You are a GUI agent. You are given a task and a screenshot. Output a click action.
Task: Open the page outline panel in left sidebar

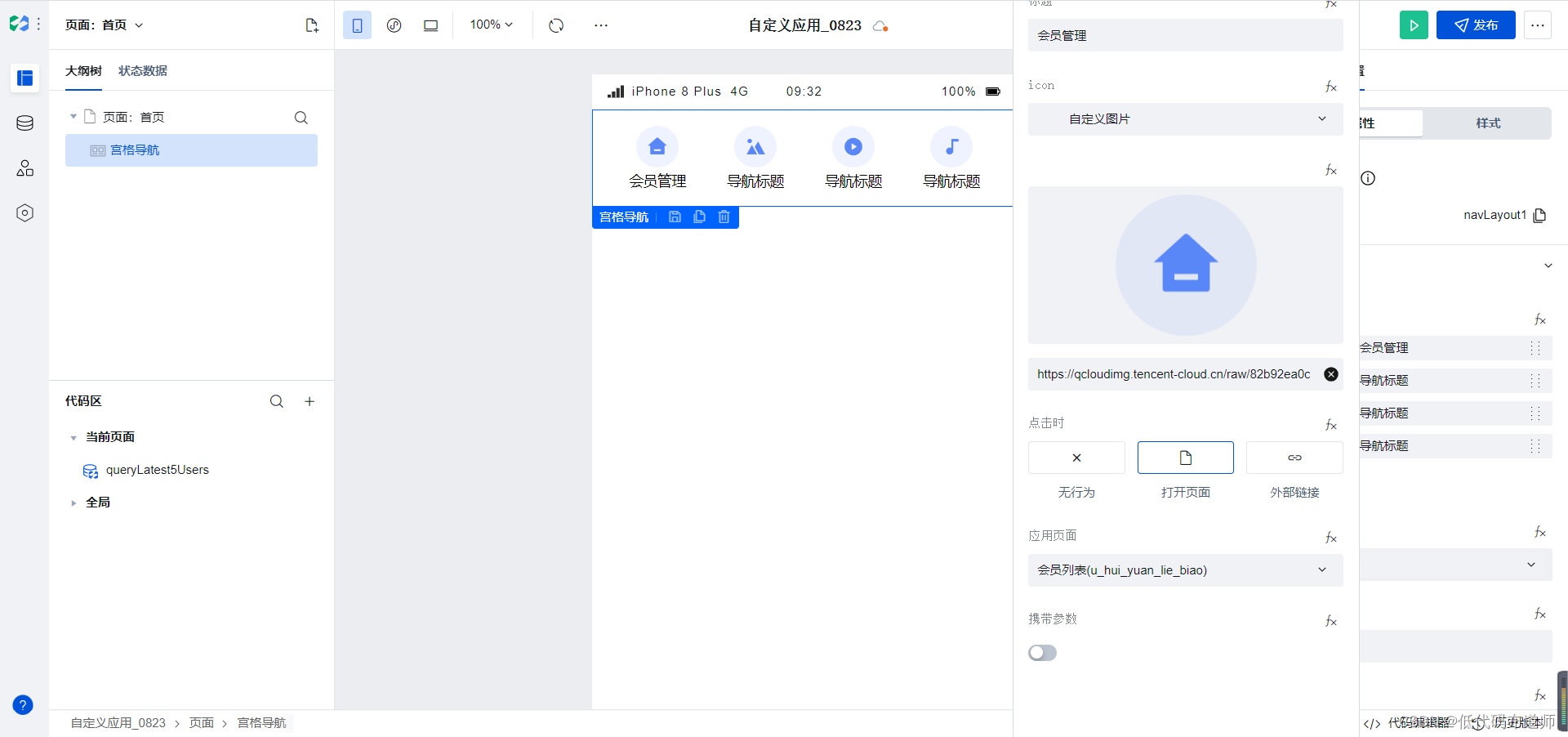[25, 78]
